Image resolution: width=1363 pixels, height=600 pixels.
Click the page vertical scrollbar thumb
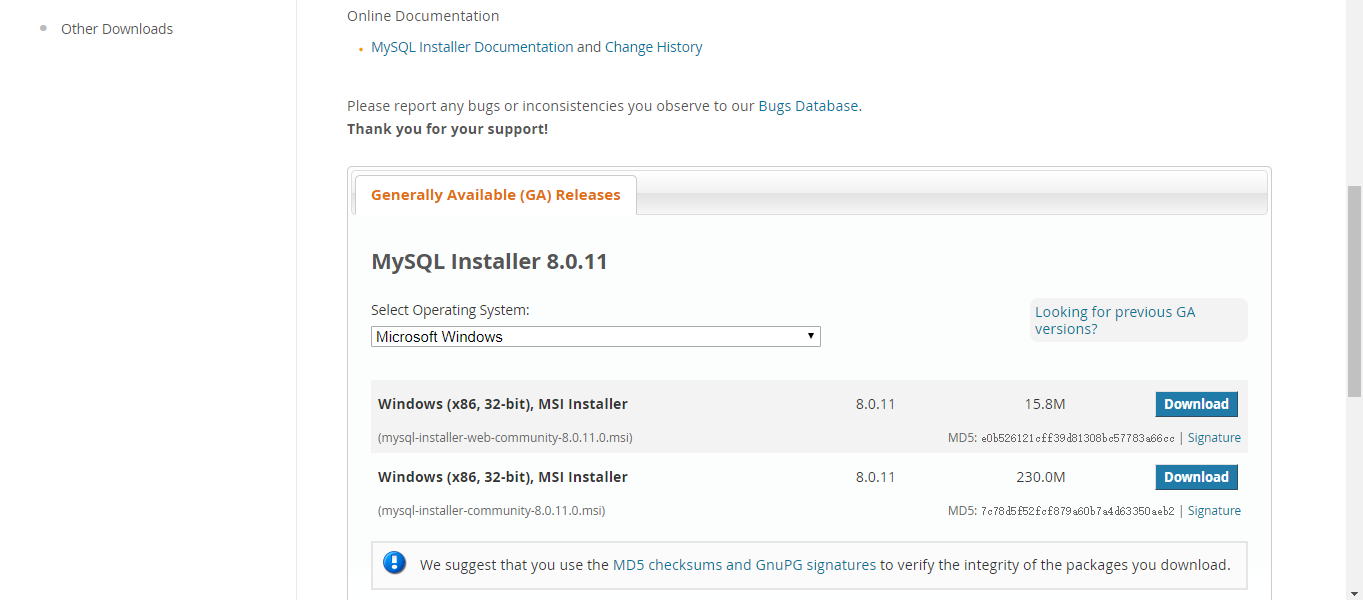coord(1355,291)
